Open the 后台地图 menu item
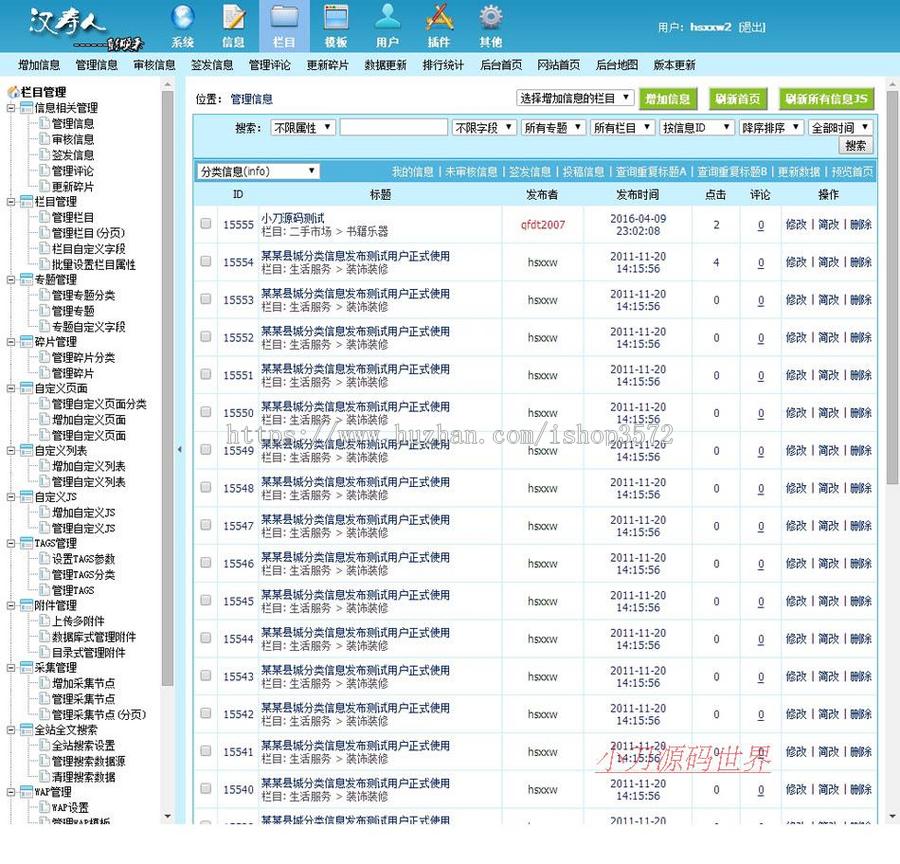 pos(617,65)
